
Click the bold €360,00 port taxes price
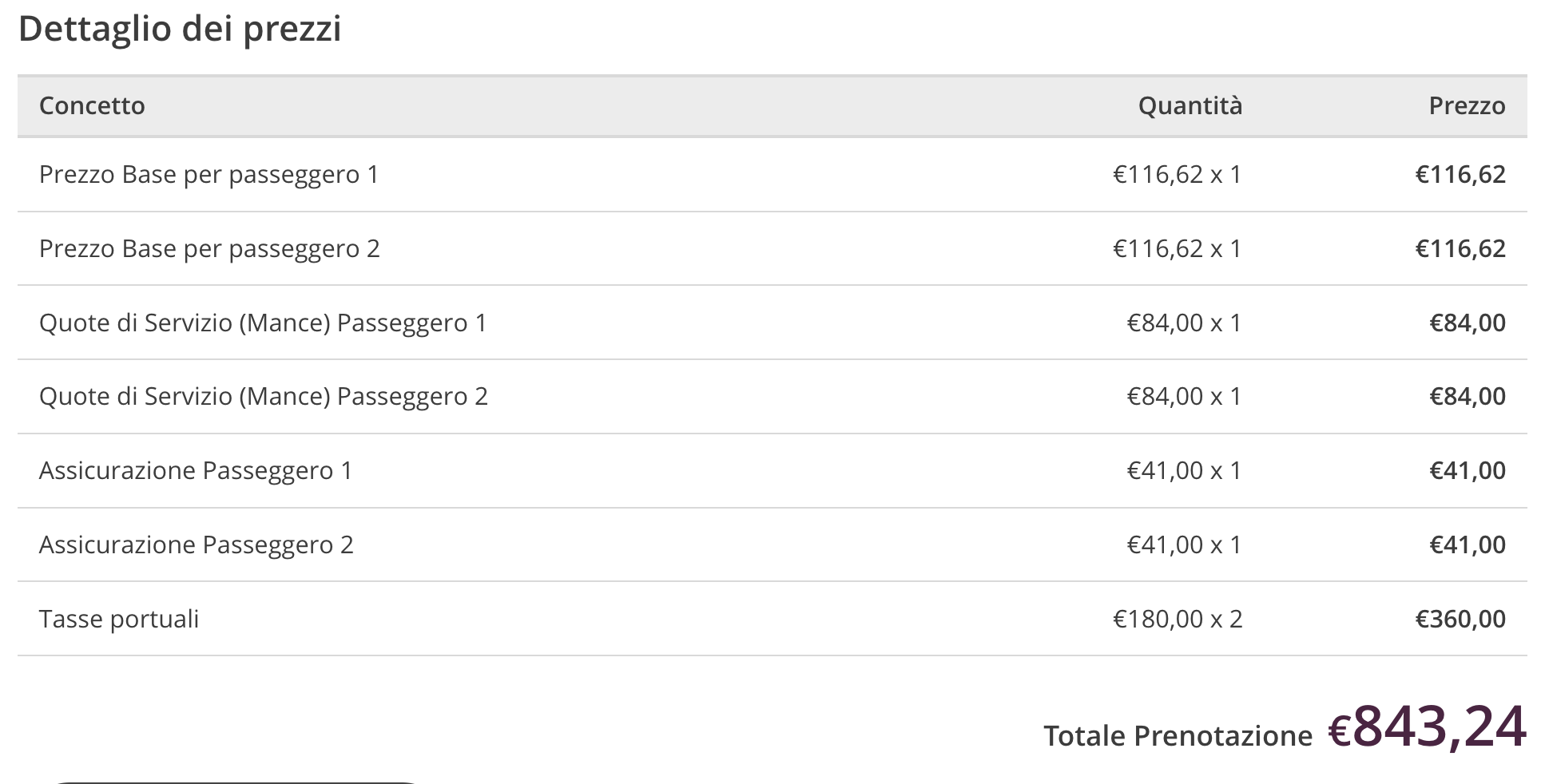click(1460, 620)
